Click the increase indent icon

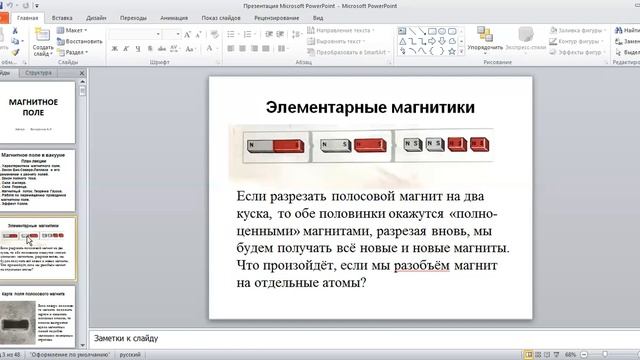(280, 34)
